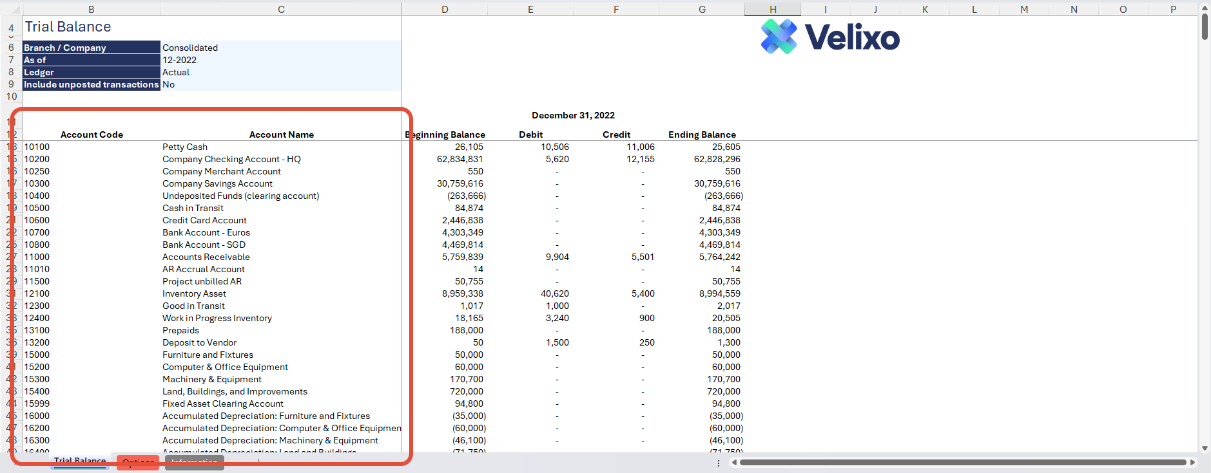Click the Branch / Company label cell
This screenshot has width=1211, height=473.
click(92, 47)
